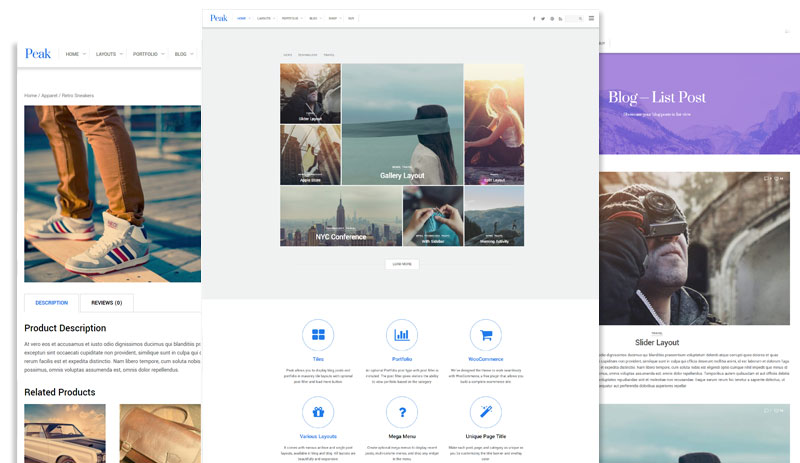
Task: Click the Unique Page Title feature title
Action: tap(486, 436)
